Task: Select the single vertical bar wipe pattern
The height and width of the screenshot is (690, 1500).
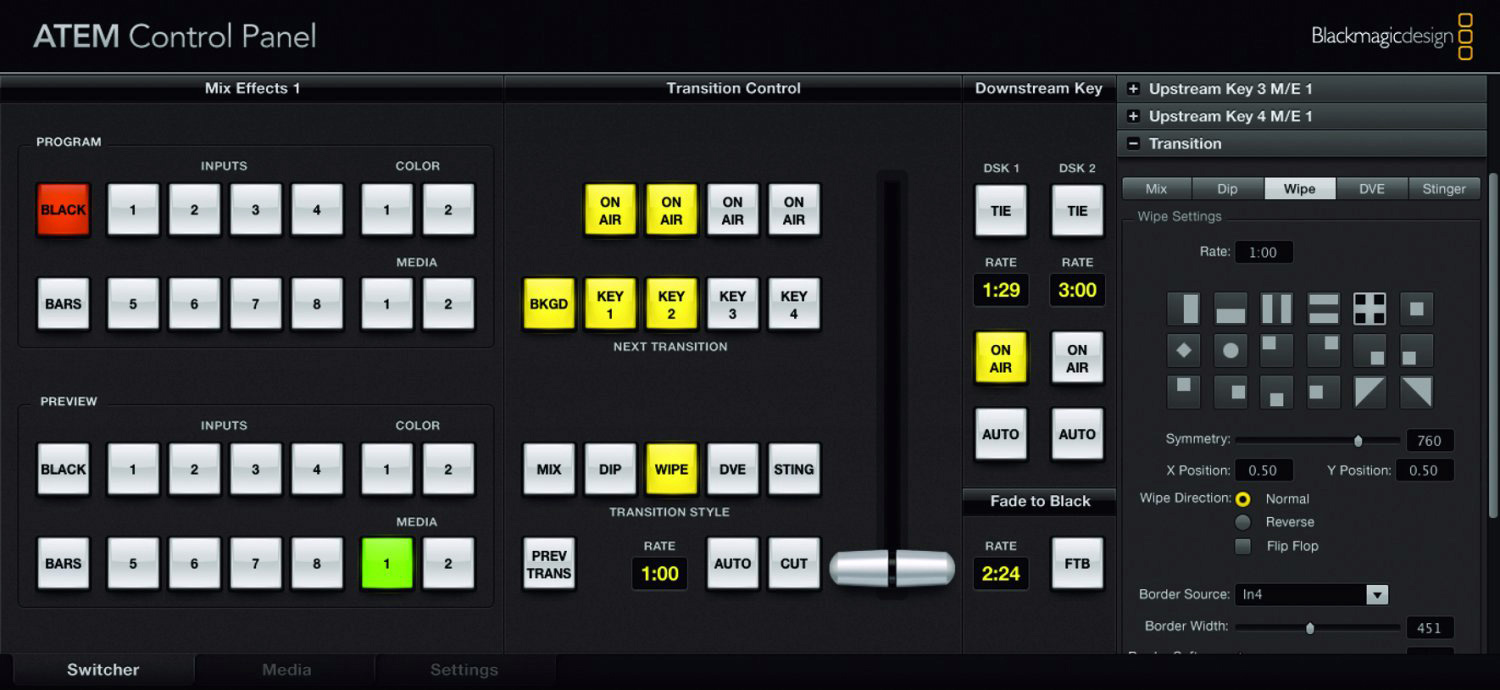Action: 1184,309
